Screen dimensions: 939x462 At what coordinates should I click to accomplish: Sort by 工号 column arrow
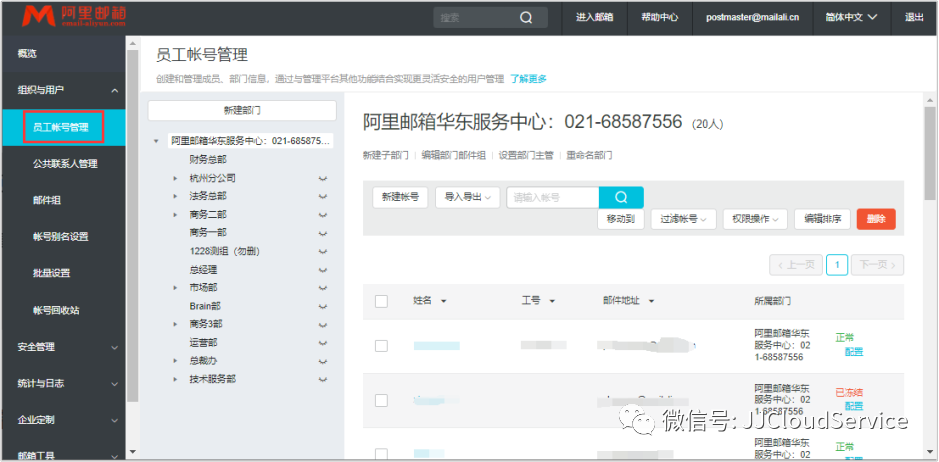click(x=552, y=301)
